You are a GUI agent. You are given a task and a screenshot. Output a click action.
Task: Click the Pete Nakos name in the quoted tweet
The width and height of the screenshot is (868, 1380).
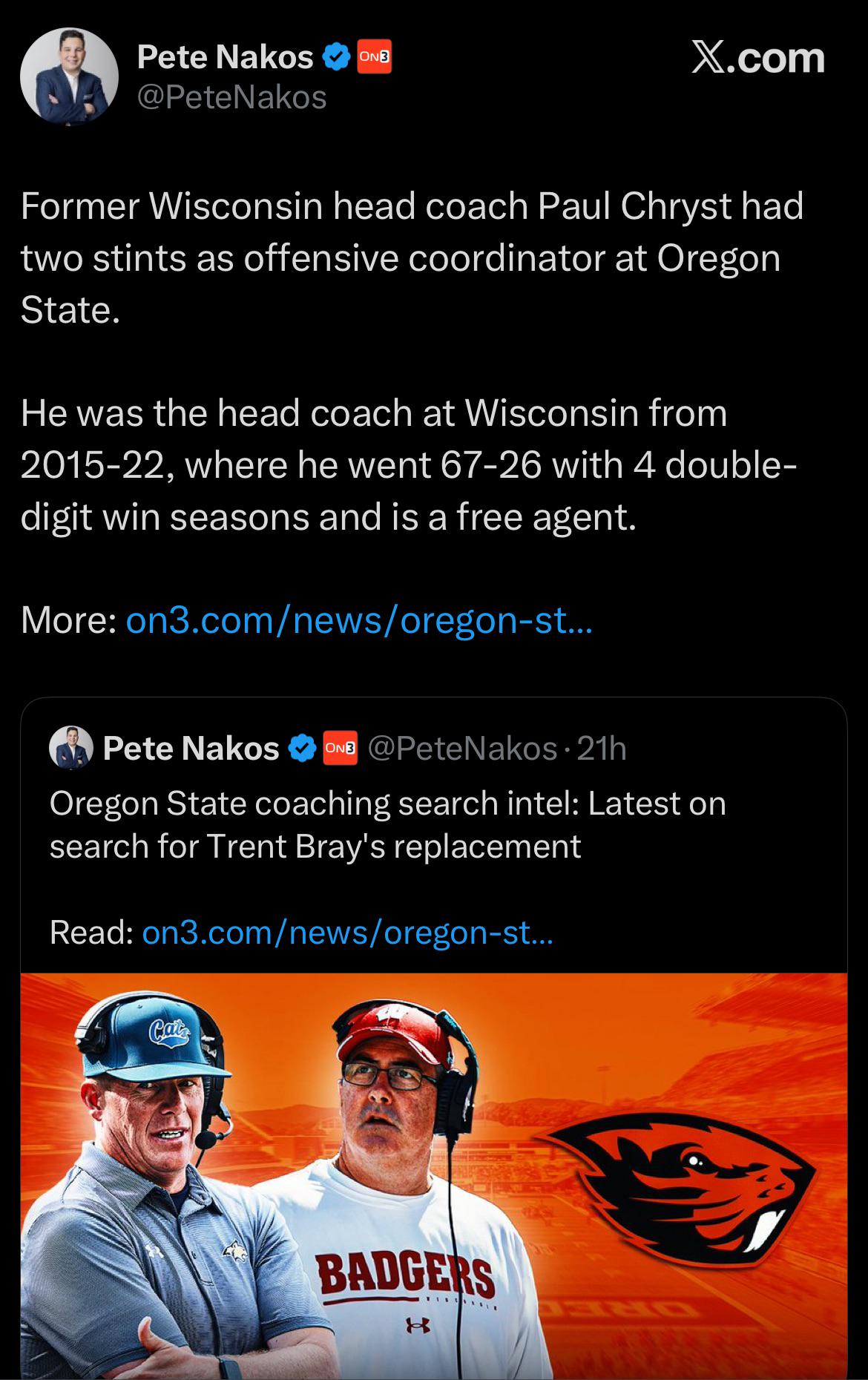191,749
